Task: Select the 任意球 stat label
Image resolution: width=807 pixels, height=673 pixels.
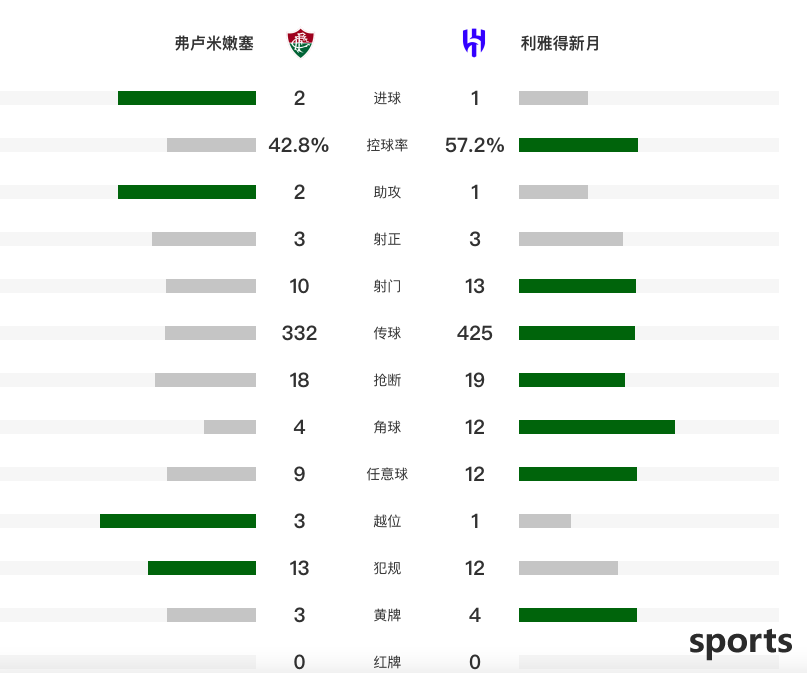Action: 387,474
